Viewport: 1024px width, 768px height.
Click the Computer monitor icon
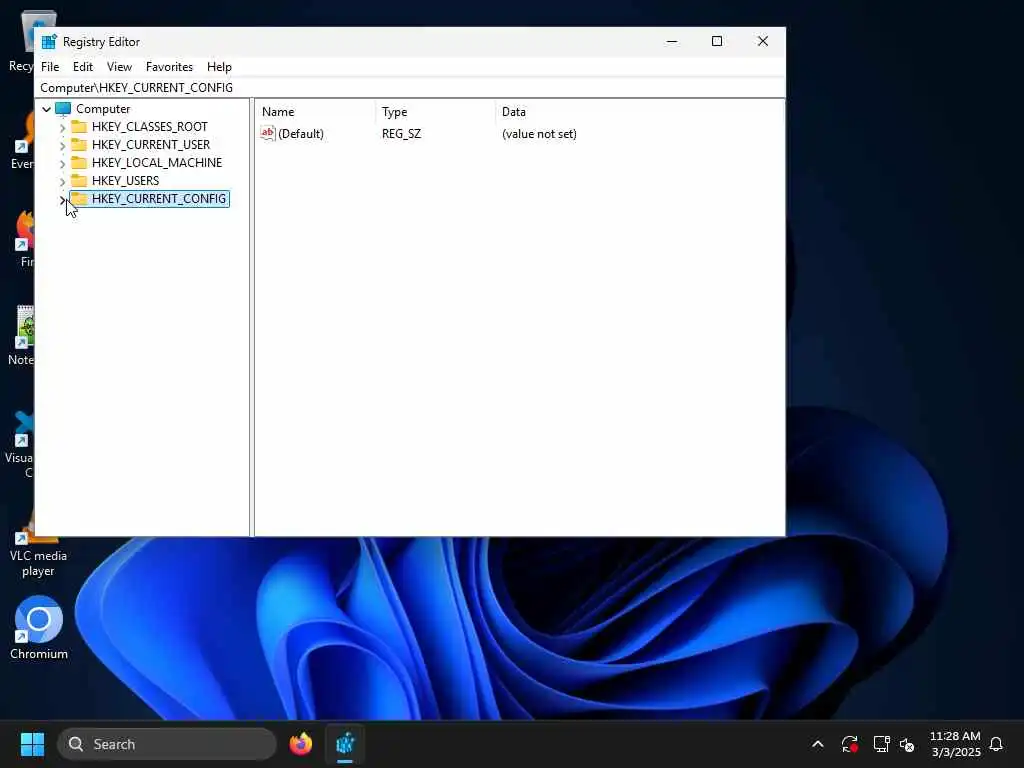pos(63,108)
